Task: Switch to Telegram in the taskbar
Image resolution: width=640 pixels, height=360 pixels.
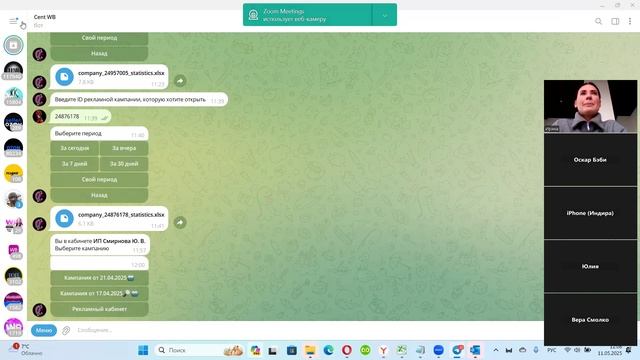Action: 457,350
